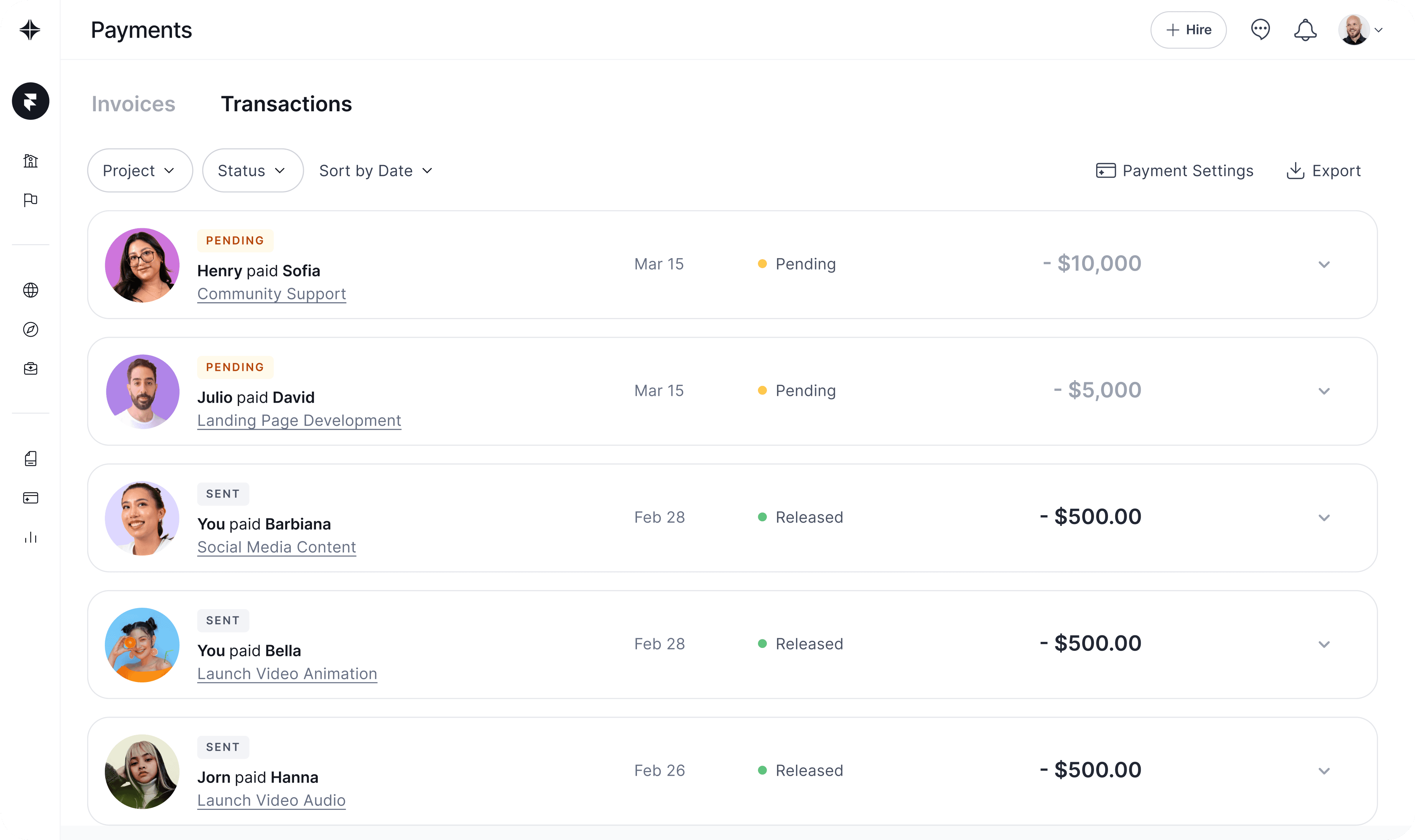Image resolution: width=1415 pixels, height=840 pixels.
Task: Open the Status filter dropdown
Action: click(252, 171)
